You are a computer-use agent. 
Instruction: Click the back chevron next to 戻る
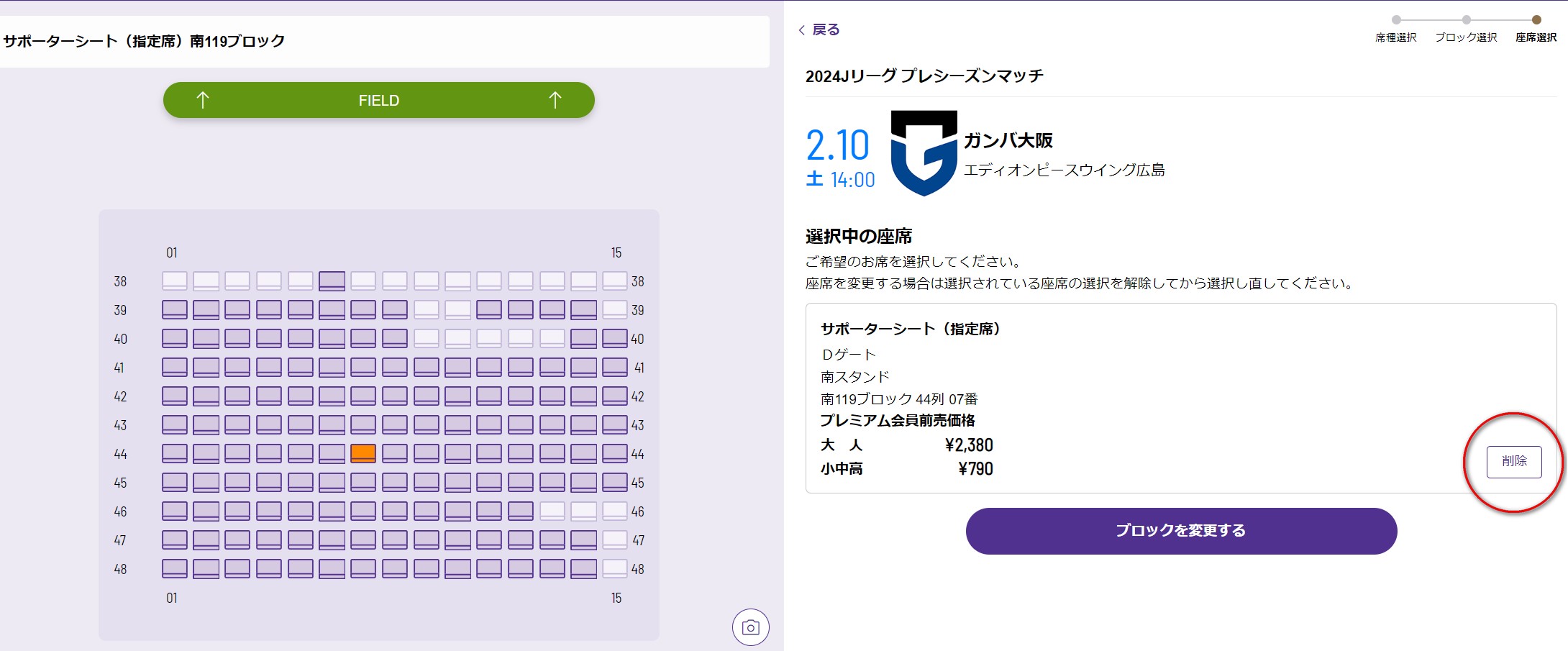click(802, 30)
